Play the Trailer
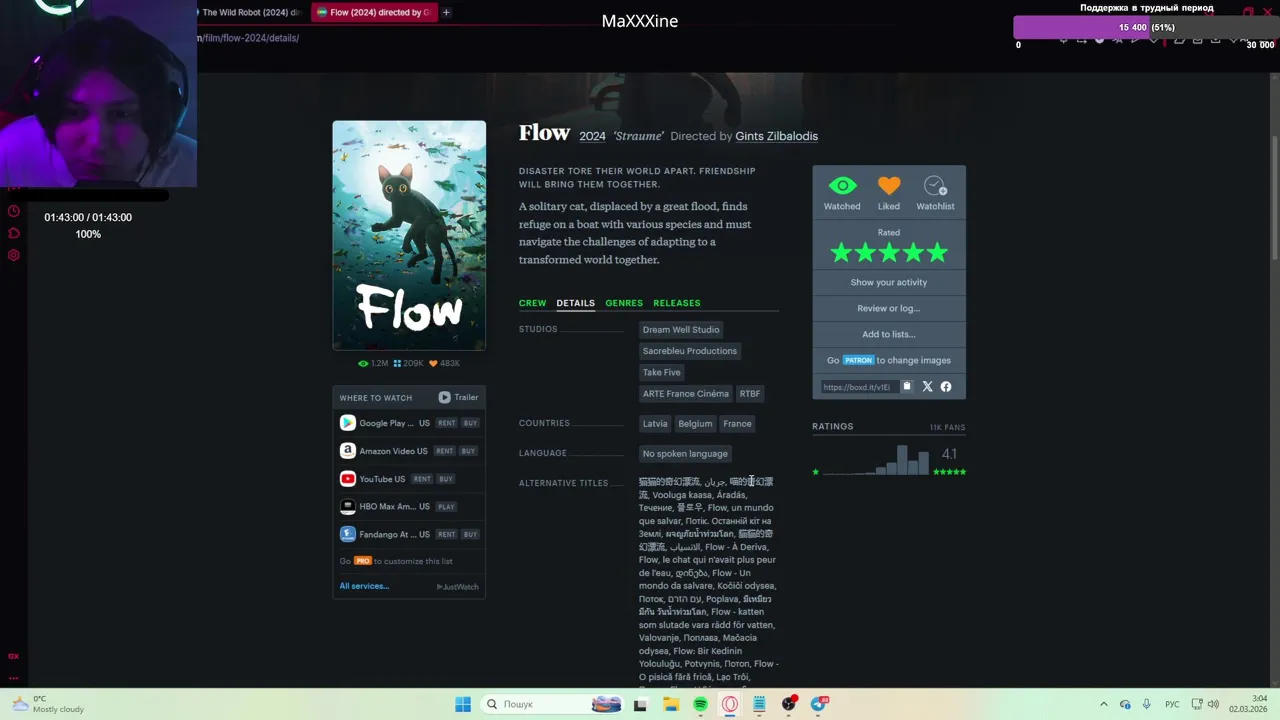This screenshot has height=720, width=1280. (458, 397)
